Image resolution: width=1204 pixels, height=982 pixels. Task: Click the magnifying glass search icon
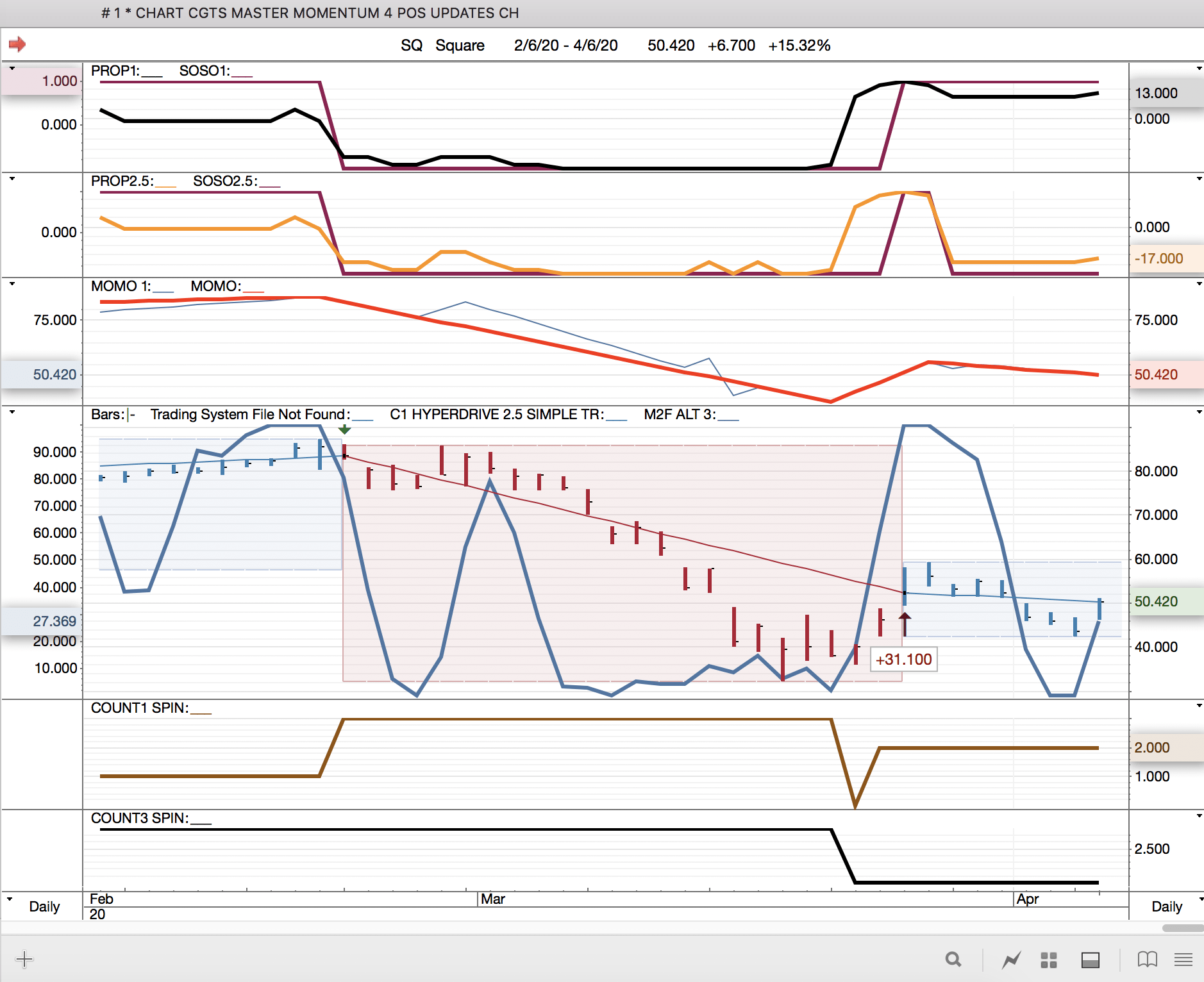(953, 959)
